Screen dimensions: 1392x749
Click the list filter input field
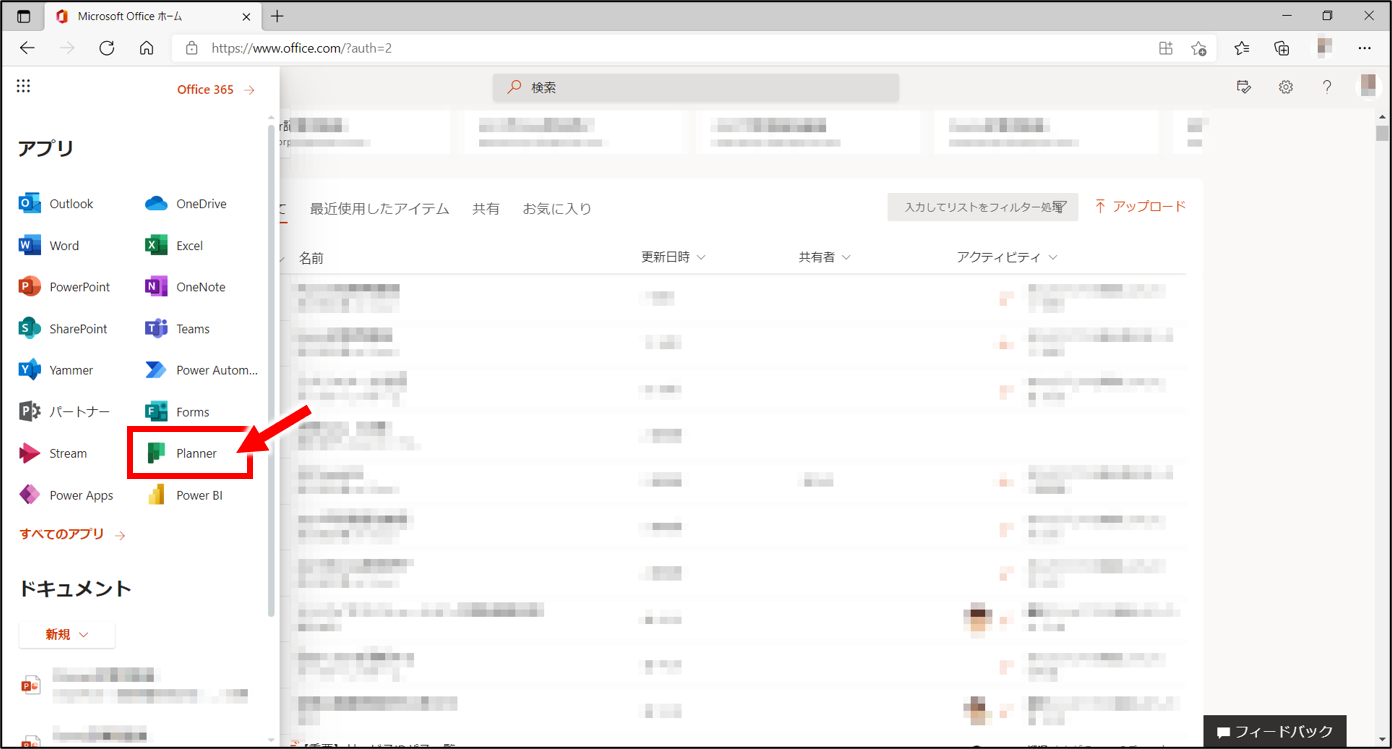tap(983, 207)
